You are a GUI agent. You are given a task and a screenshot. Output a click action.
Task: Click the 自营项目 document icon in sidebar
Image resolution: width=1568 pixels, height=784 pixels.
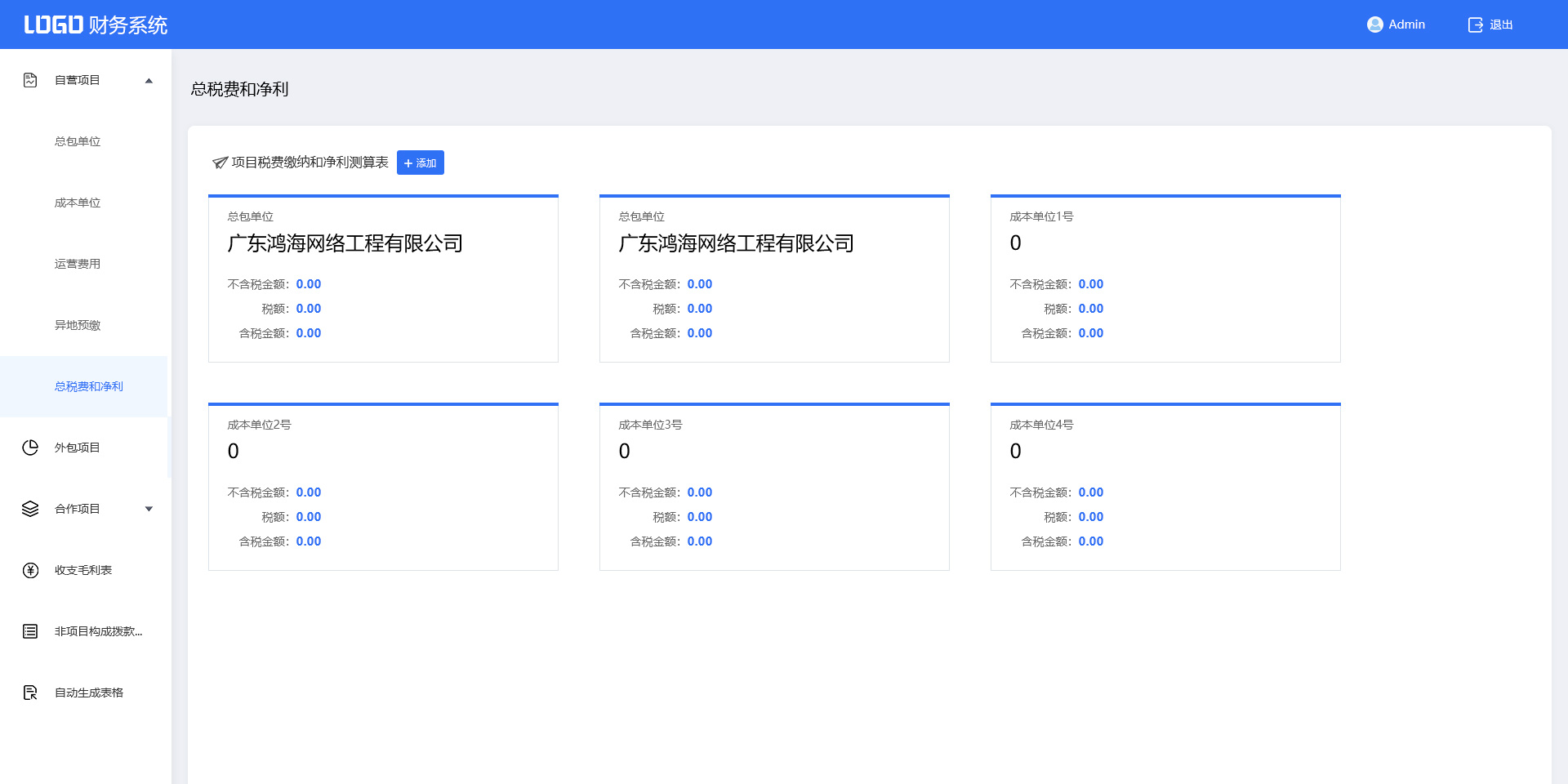click(x=30, y=80)
